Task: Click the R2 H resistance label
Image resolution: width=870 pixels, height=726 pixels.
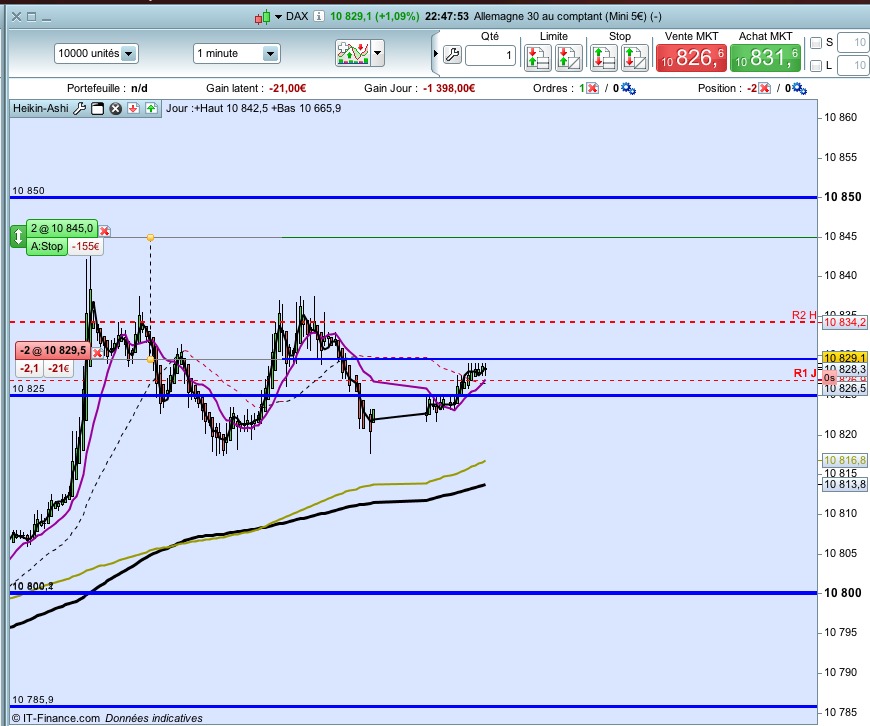Action: (803, 315)
